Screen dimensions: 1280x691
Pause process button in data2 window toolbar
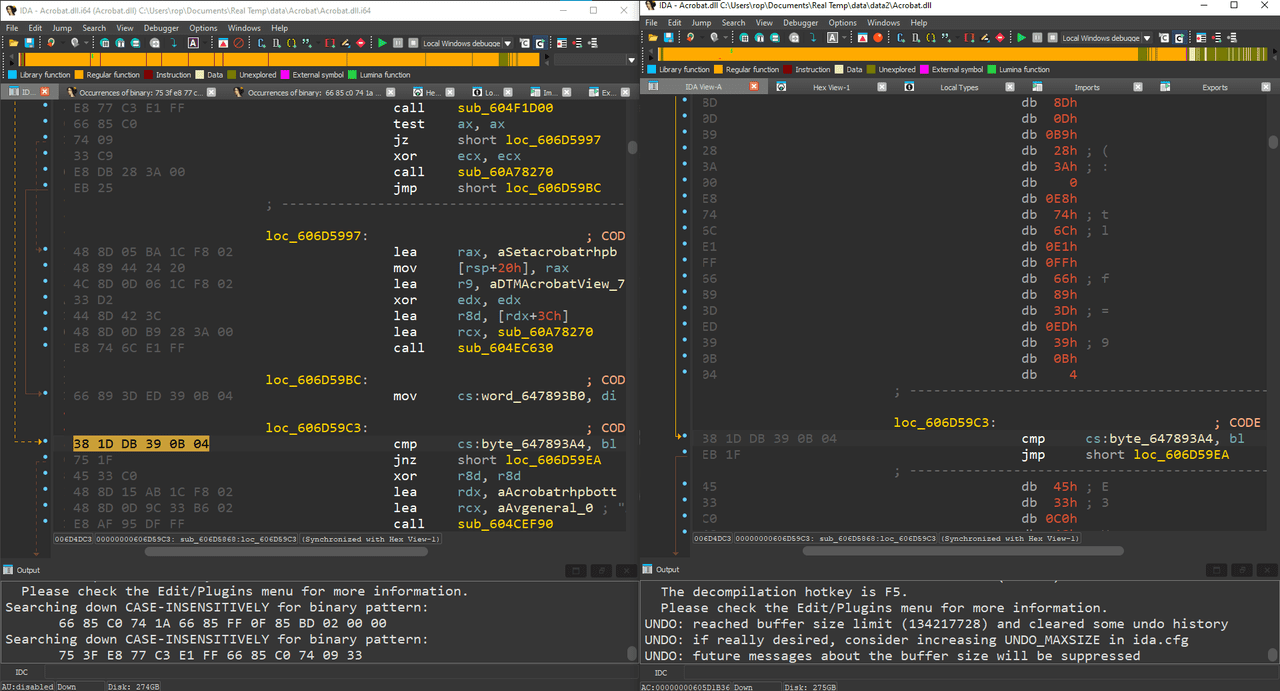(x=1037, y=37)
